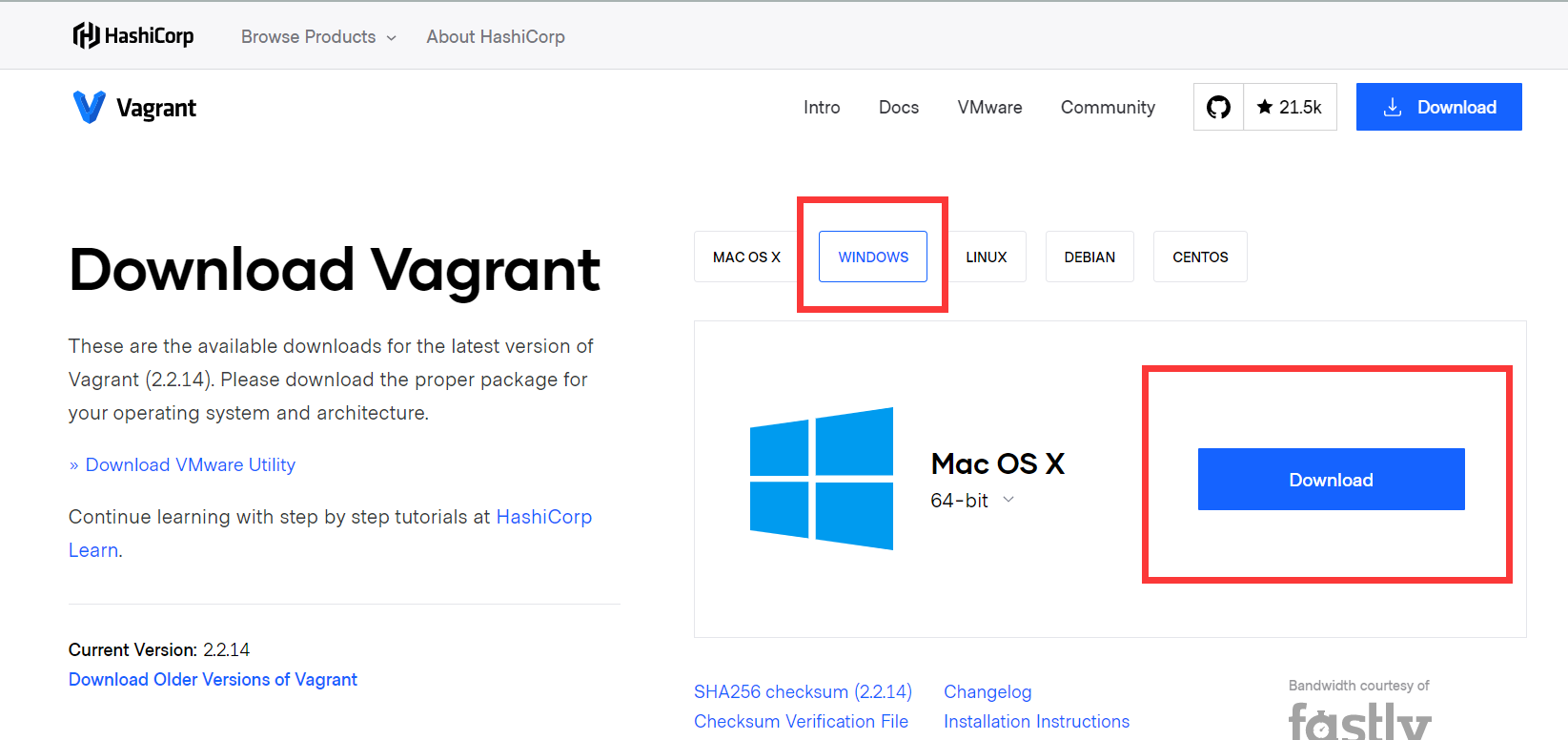
Task: Open the GitHub octocat icon
Action: 1218,107
